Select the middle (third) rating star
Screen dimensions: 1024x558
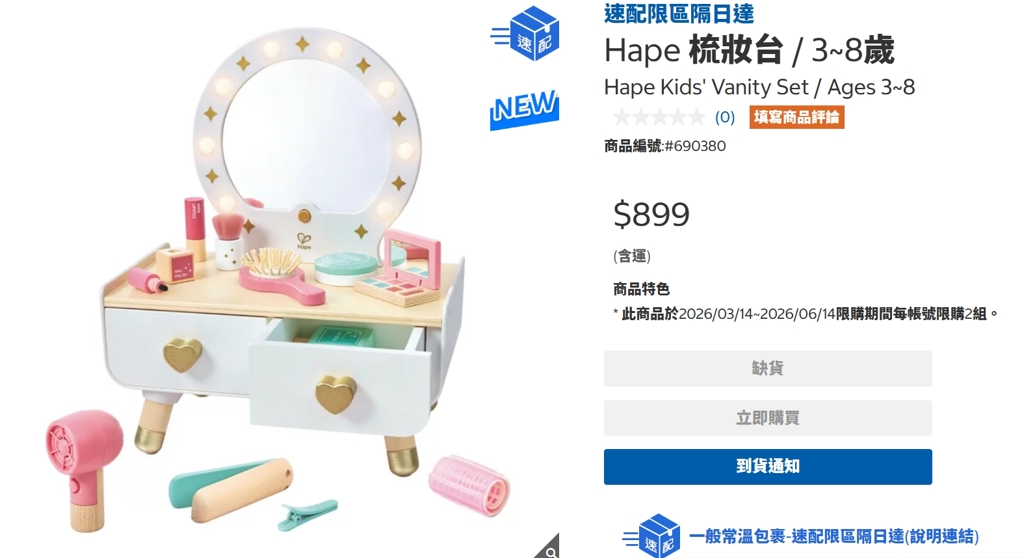[660, 117]
